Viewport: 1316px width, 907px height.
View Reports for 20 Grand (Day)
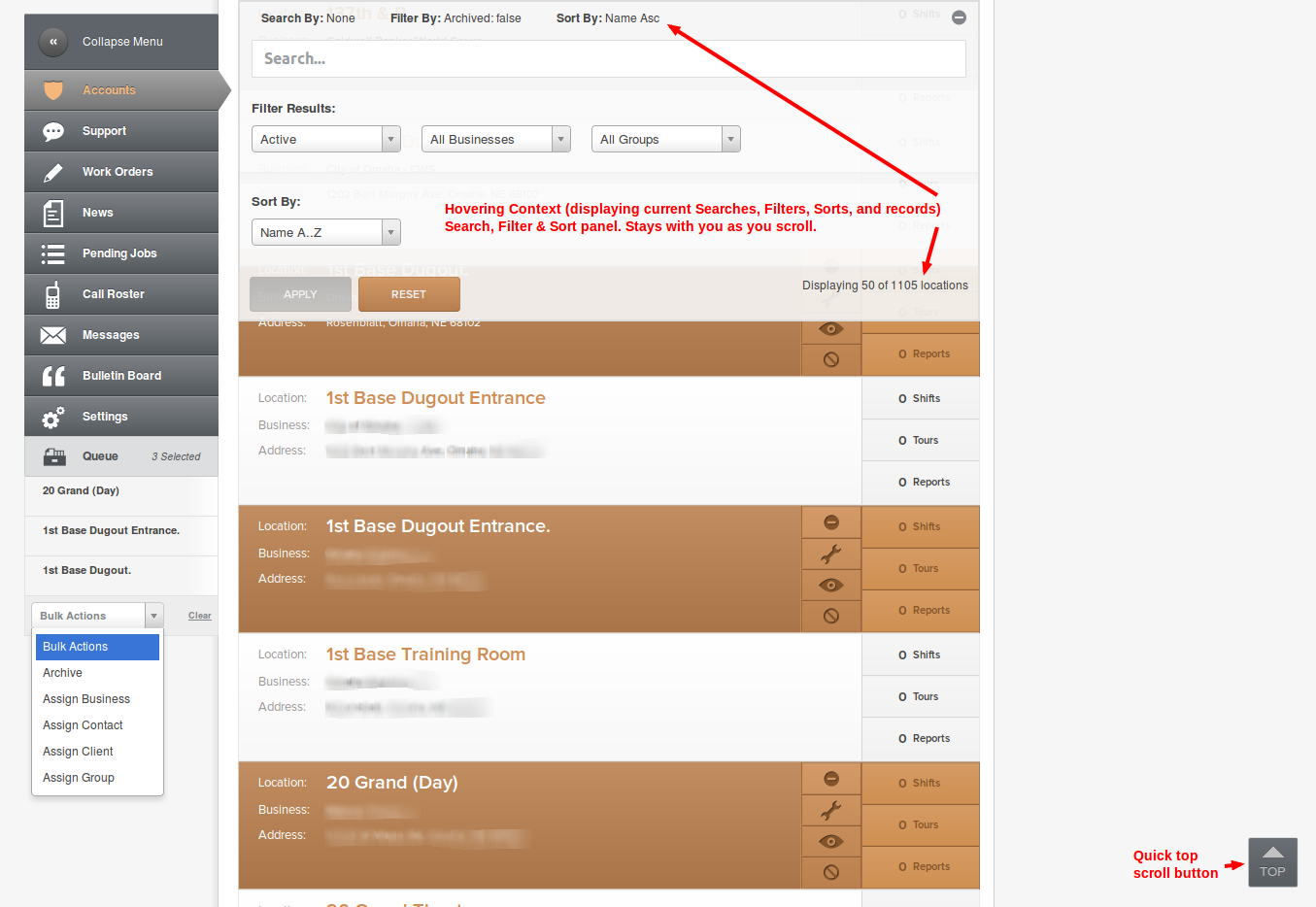click(921, 866)
